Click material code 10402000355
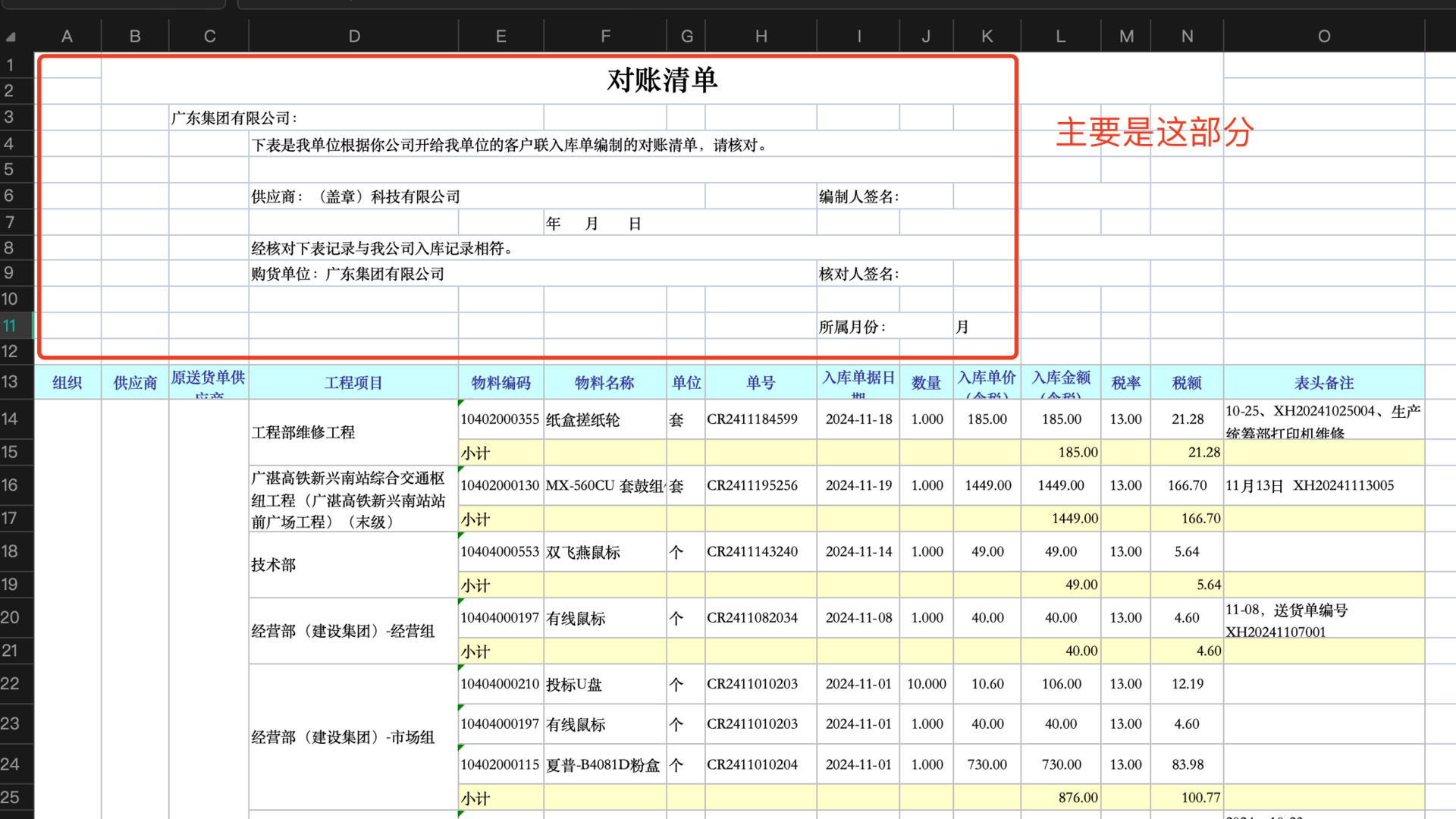1456x819 pixels. pyautogui.click(x=501, y=419)
